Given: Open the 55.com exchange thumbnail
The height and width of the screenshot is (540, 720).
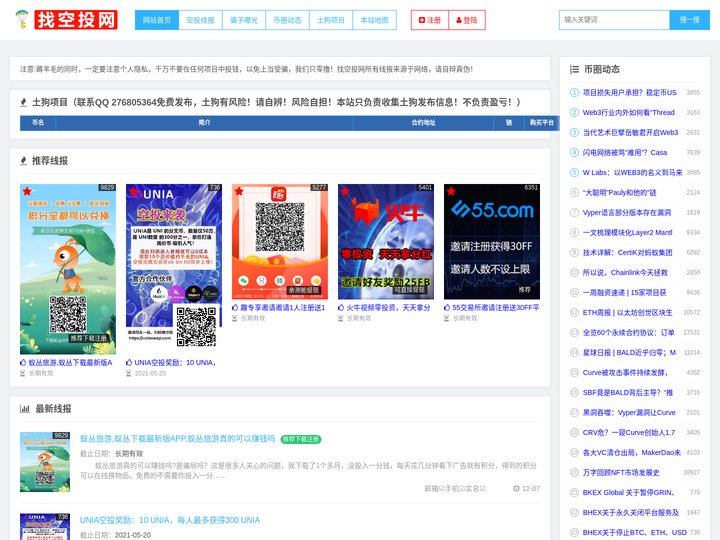Looking at the screenshot, I should coord(492,242).
